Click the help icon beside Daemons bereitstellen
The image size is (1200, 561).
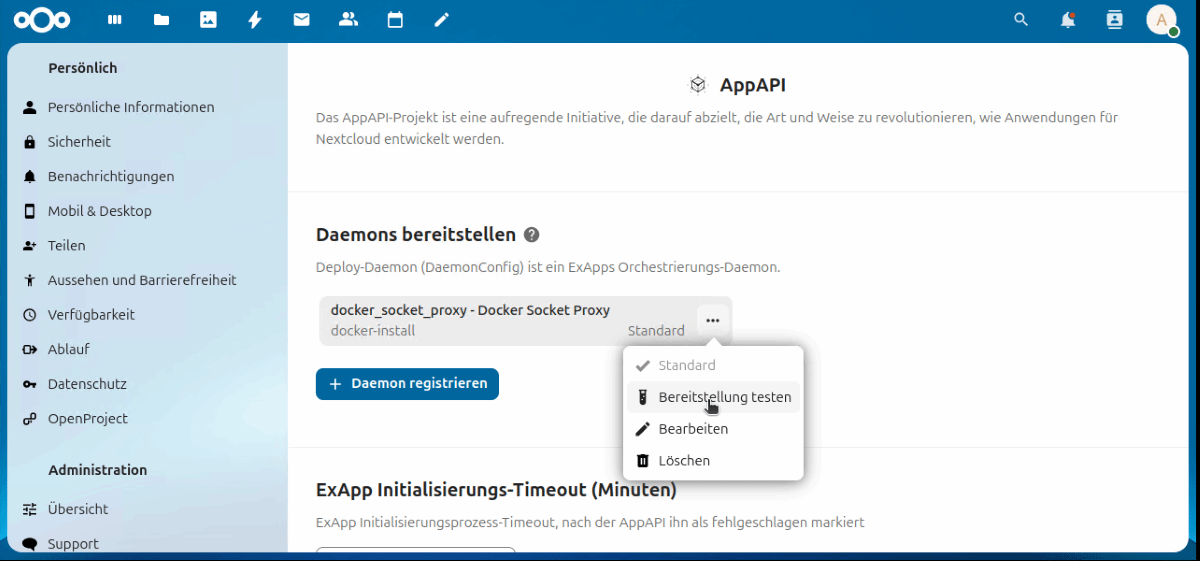pyautogui.click(x=532, y=235)
